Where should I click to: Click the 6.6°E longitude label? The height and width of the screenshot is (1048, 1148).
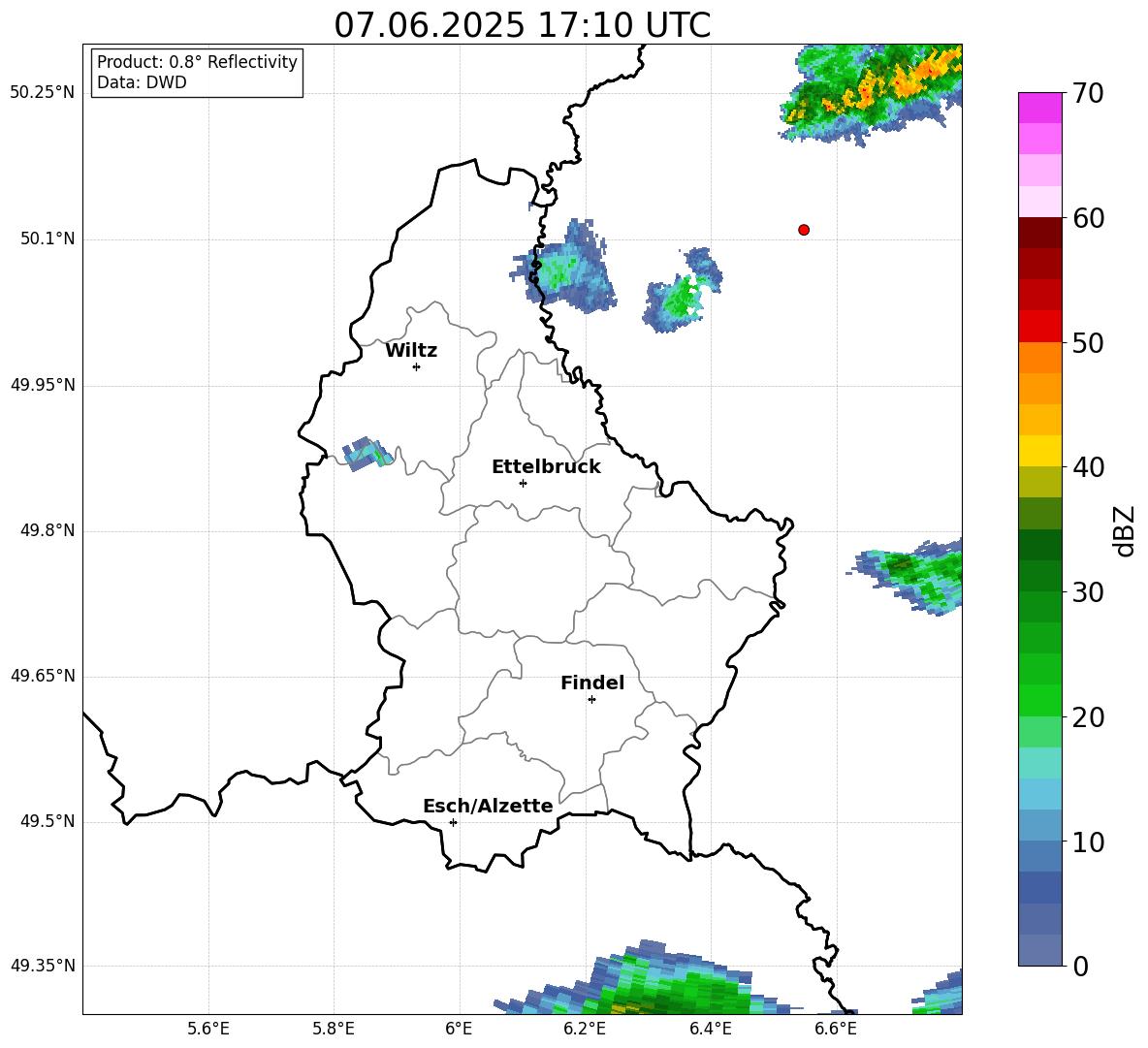[836, 1029]
